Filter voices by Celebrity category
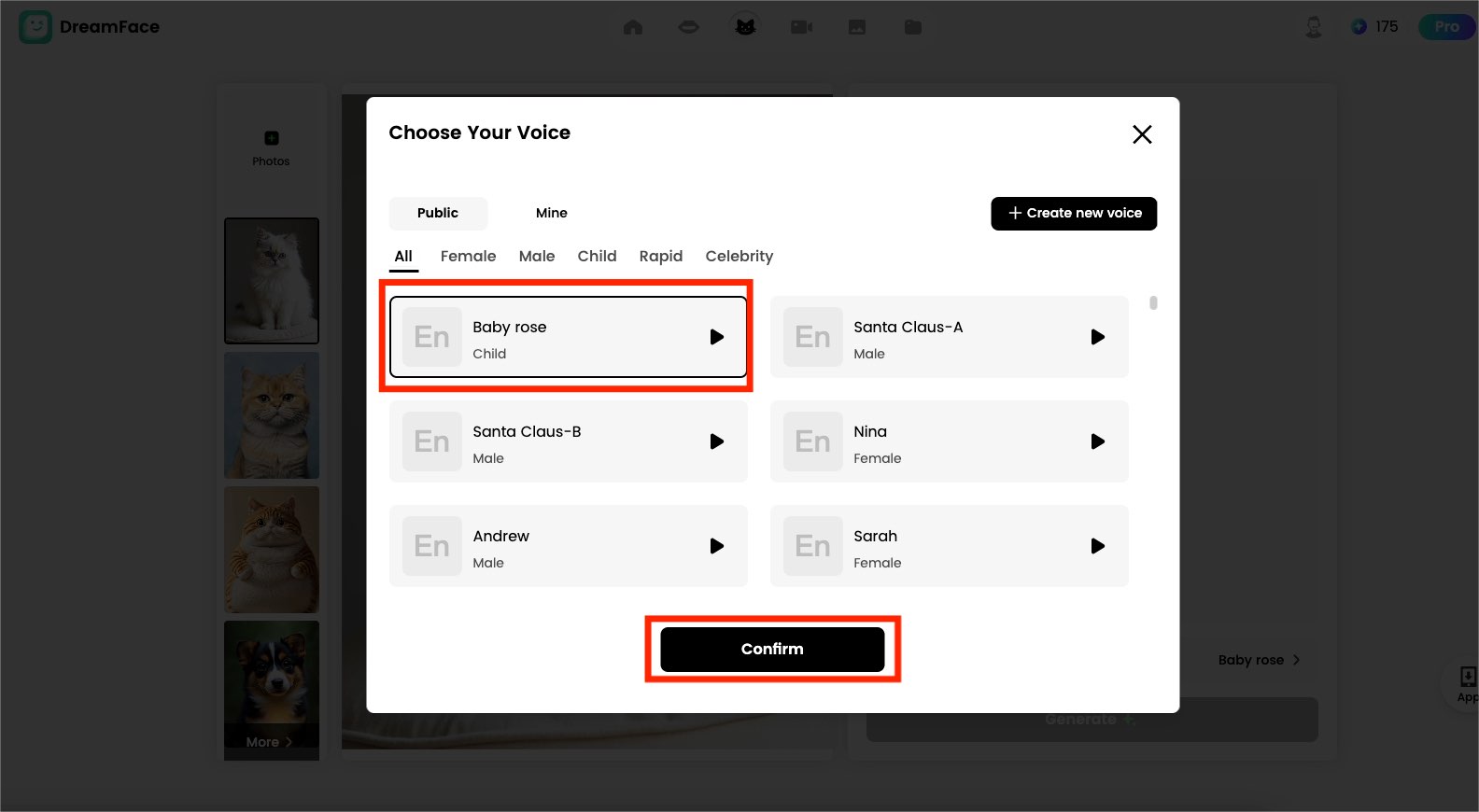The width and height of the screenshot is (1479, 812). click(739, 256)
